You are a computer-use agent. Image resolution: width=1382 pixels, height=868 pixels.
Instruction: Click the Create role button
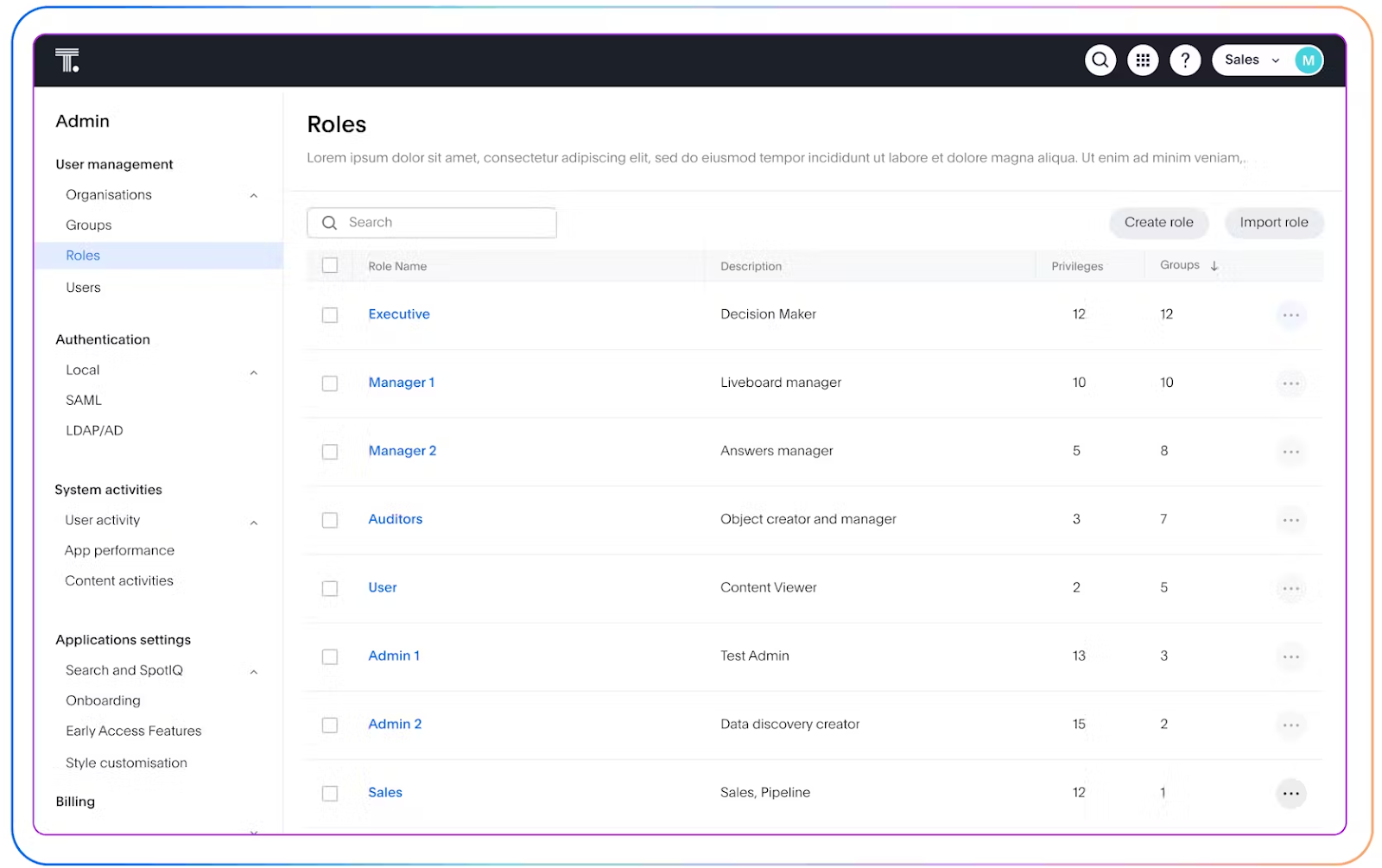pyautogui.click(x=1158, y=223)
